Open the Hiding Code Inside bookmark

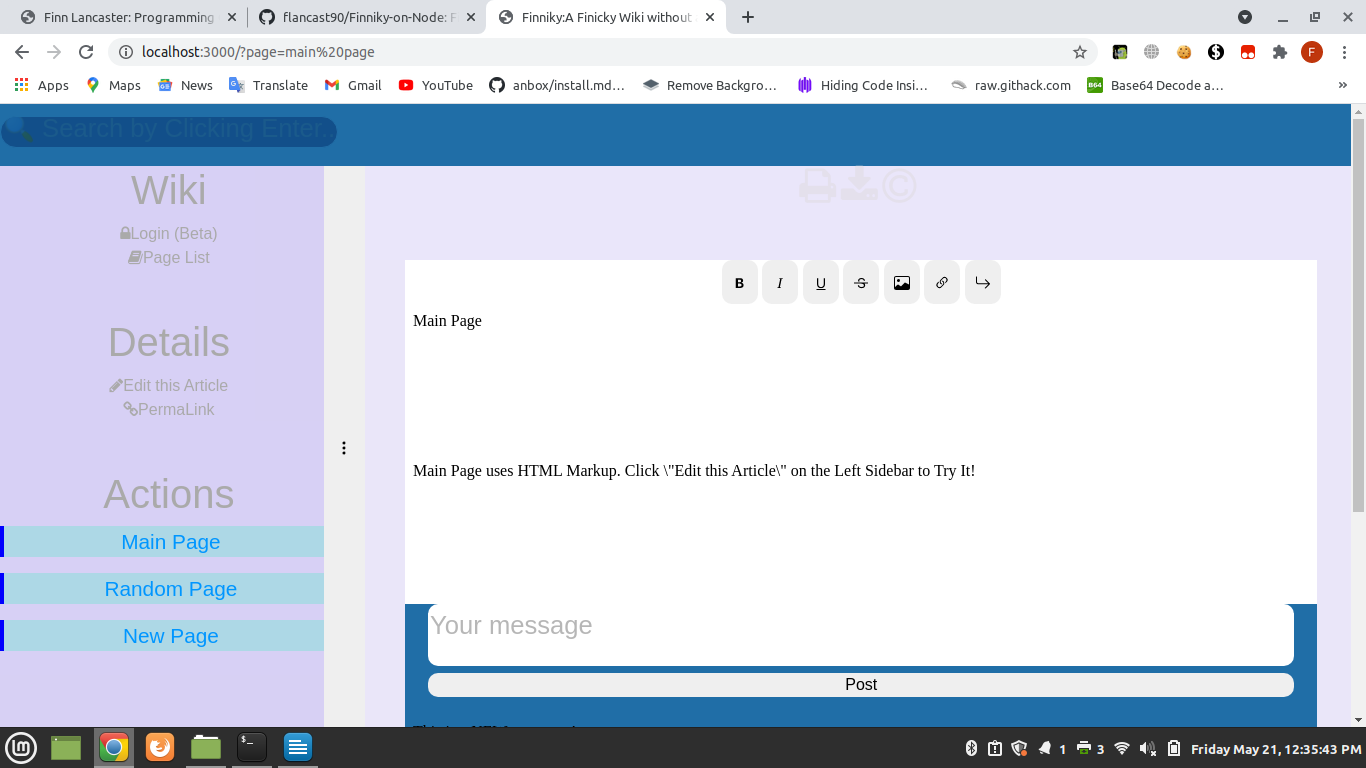(x=863, y=85)
